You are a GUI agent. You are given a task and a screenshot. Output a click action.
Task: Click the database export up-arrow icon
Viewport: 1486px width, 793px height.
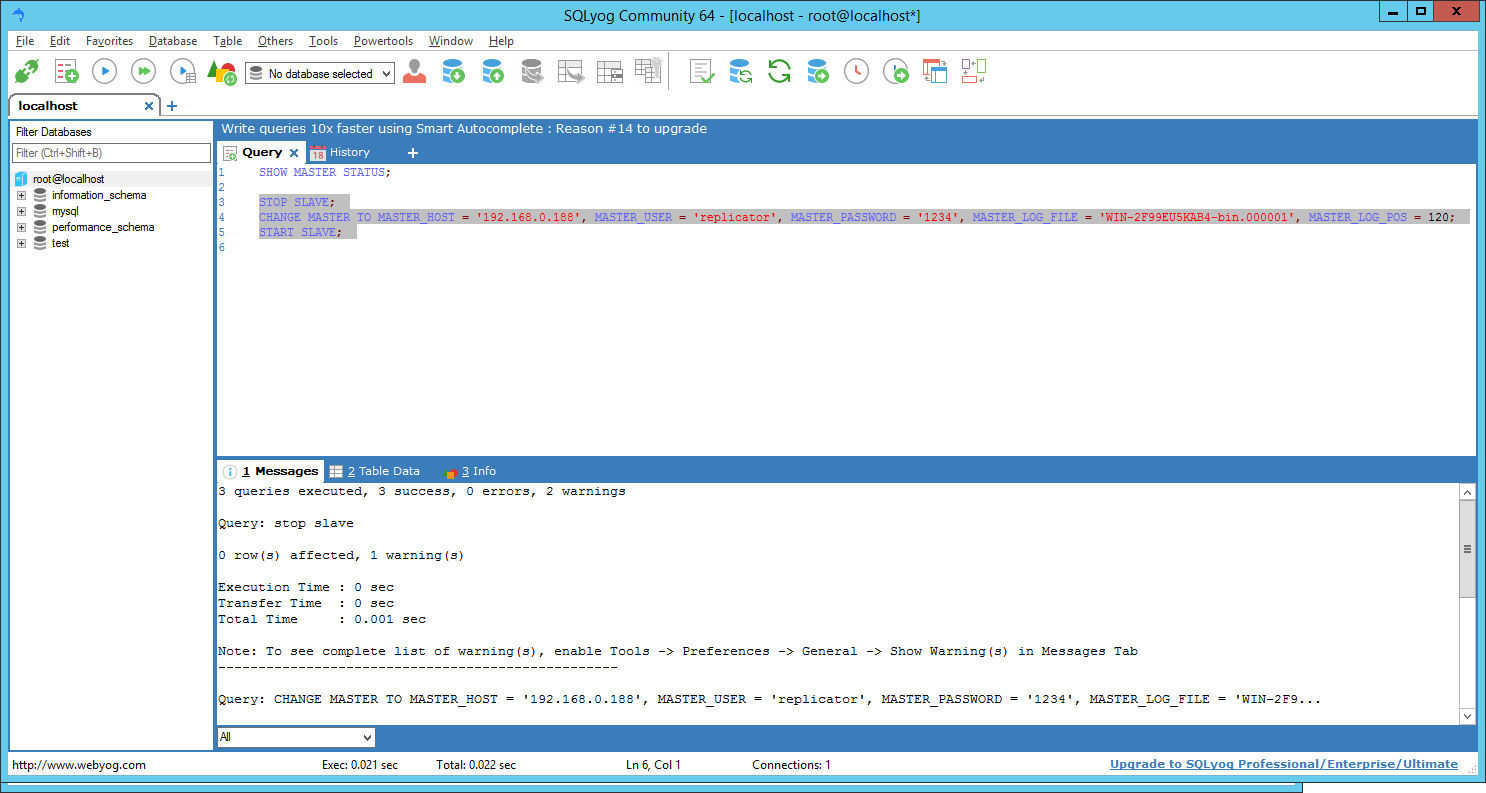[x=492, y=72]
